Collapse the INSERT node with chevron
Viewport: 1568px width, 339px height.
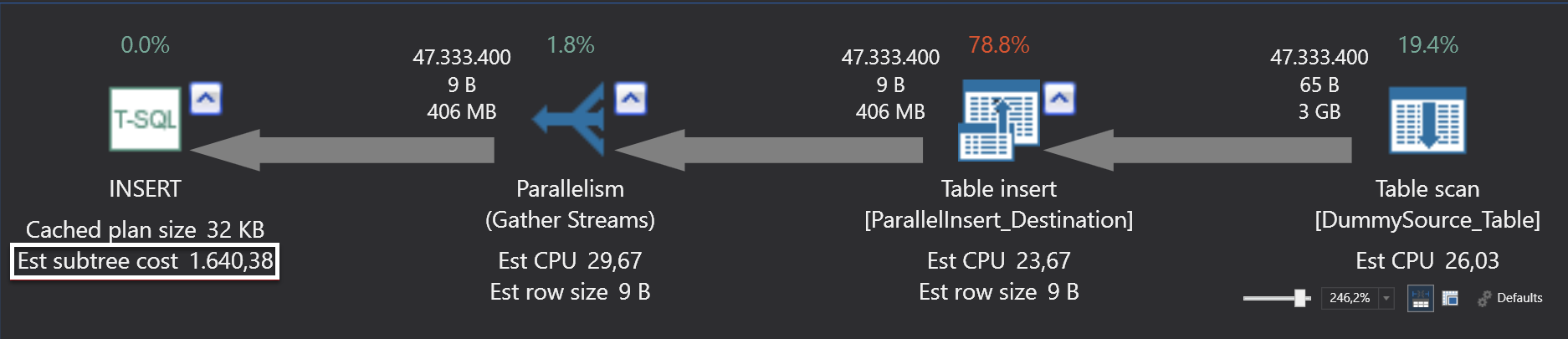tap(206, 99)
